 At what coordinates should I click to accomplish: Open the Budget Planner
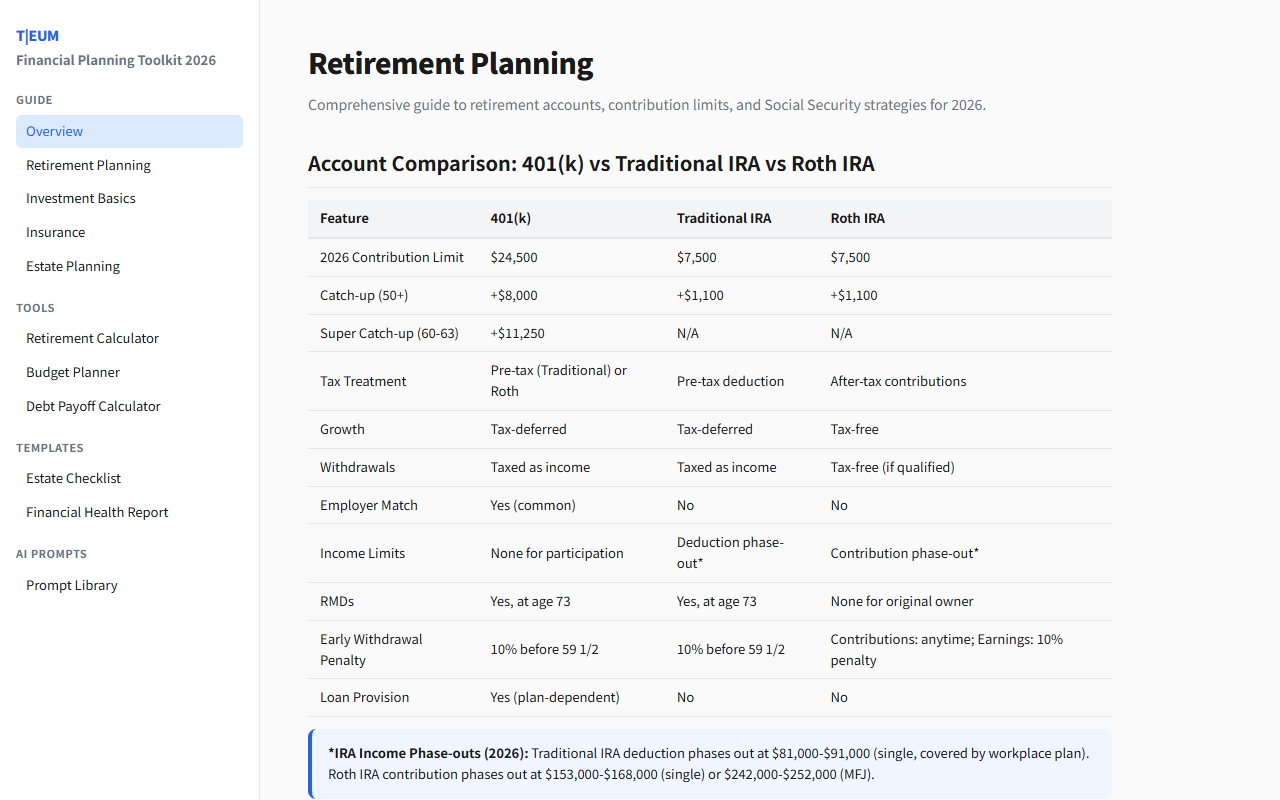(x=72, y=372)
